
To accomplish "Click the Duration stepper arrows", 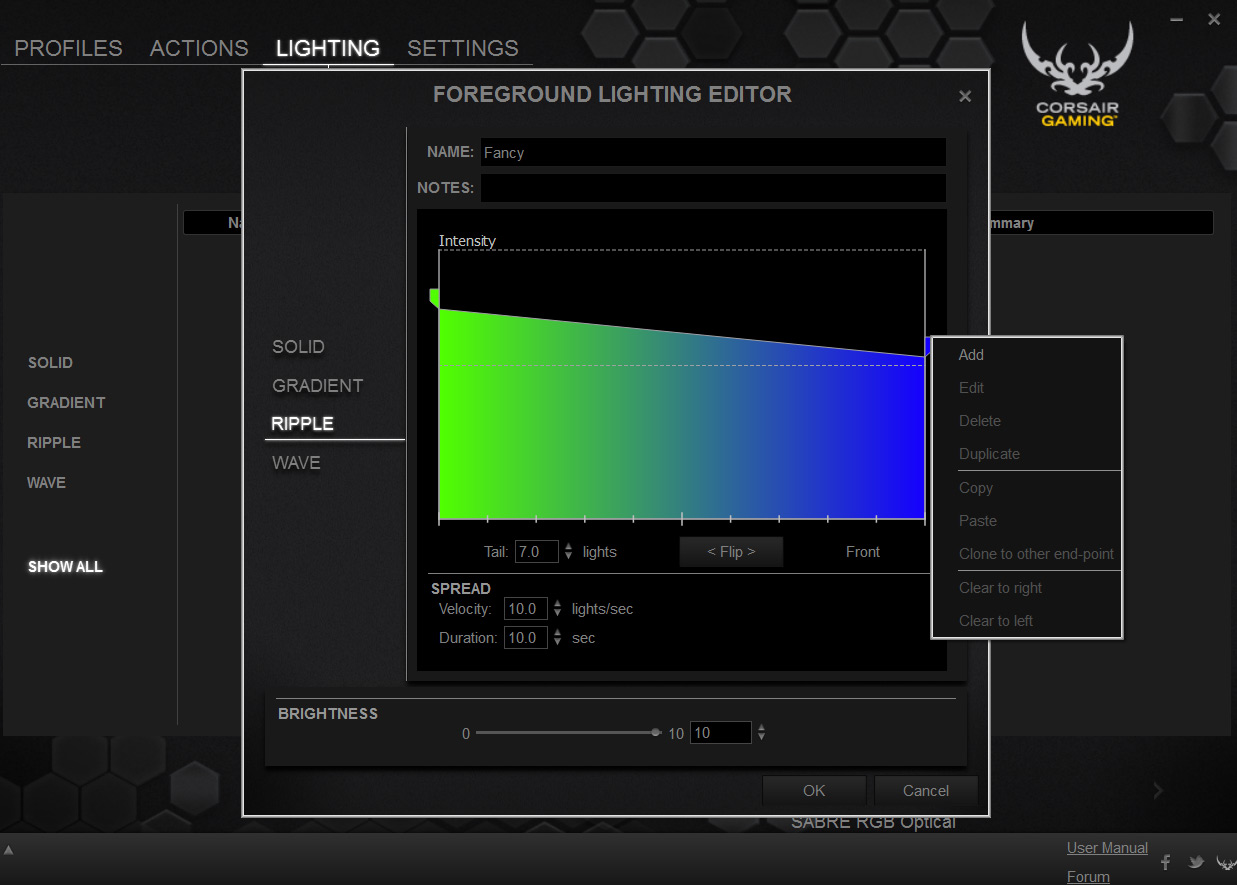I will [558, 638].
